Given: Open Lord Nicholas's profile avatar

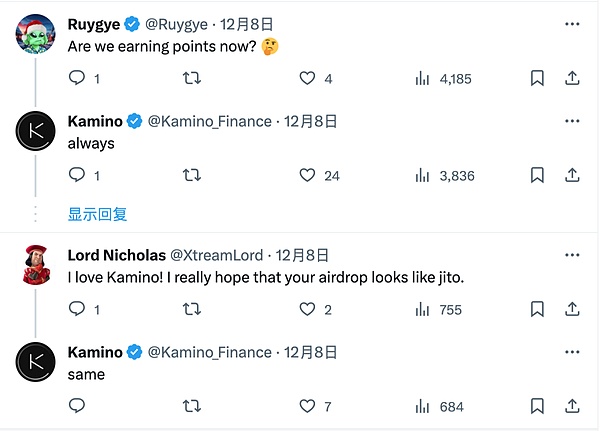Looking at the screenshot, I should tap(37, 265).
